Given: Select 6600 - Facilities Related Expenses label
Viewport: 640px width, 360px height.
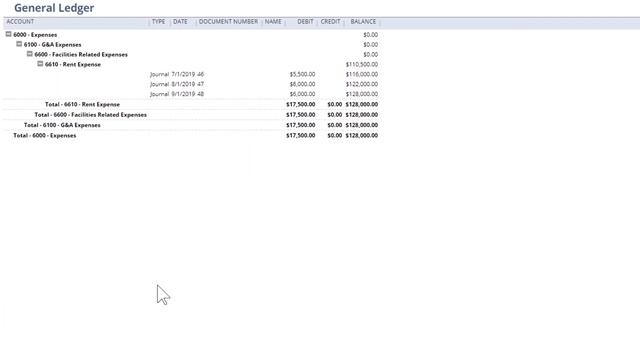Looking at the screenshot, I should click(x=81, y=54).
